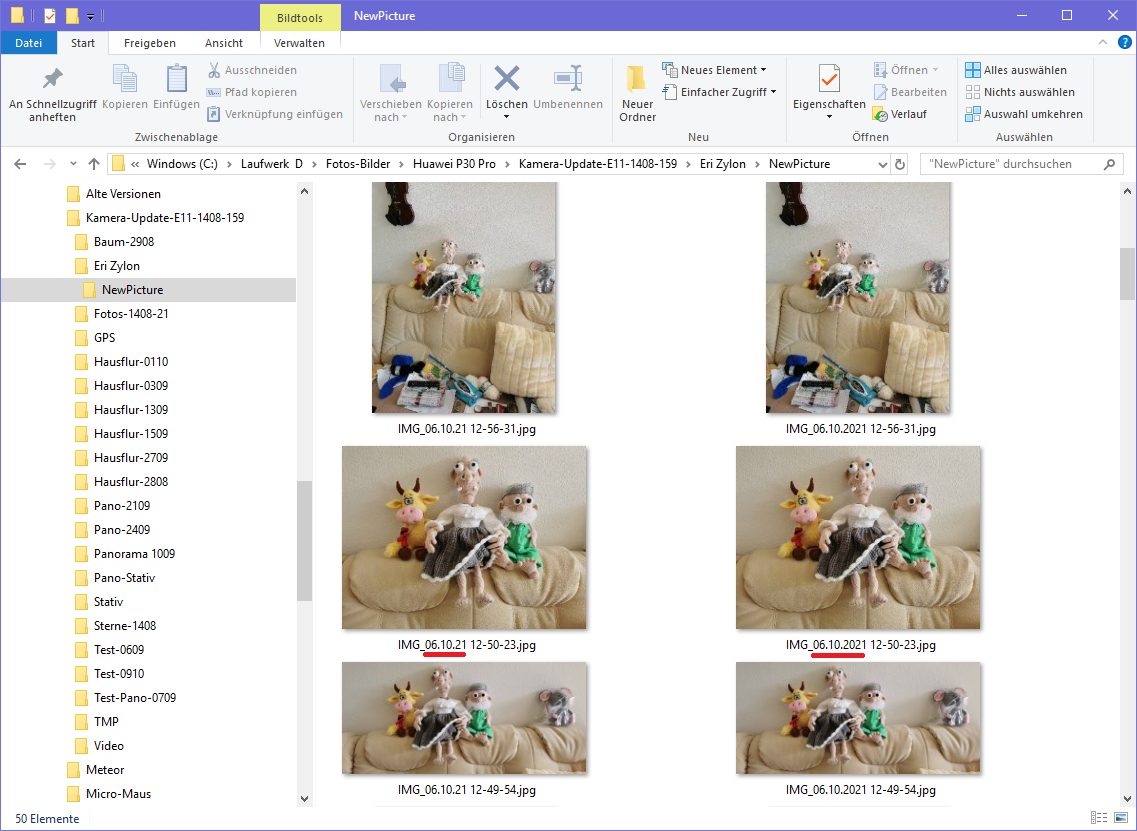1137x831 pixels.
Task: Refresh the address bar location
Action: click(x=900, y=165)
